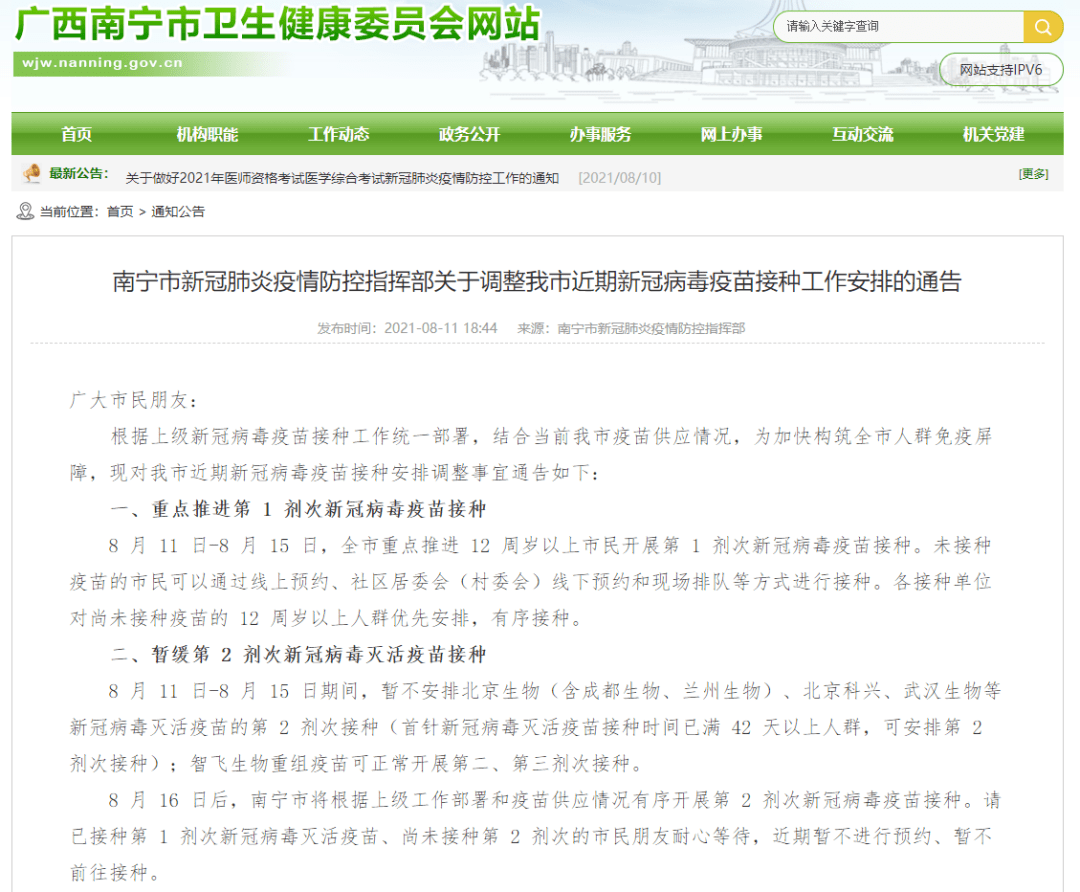
Task: Open the 首页 navigation menu item
Action: pyautogui.click(x=76, y=135)
